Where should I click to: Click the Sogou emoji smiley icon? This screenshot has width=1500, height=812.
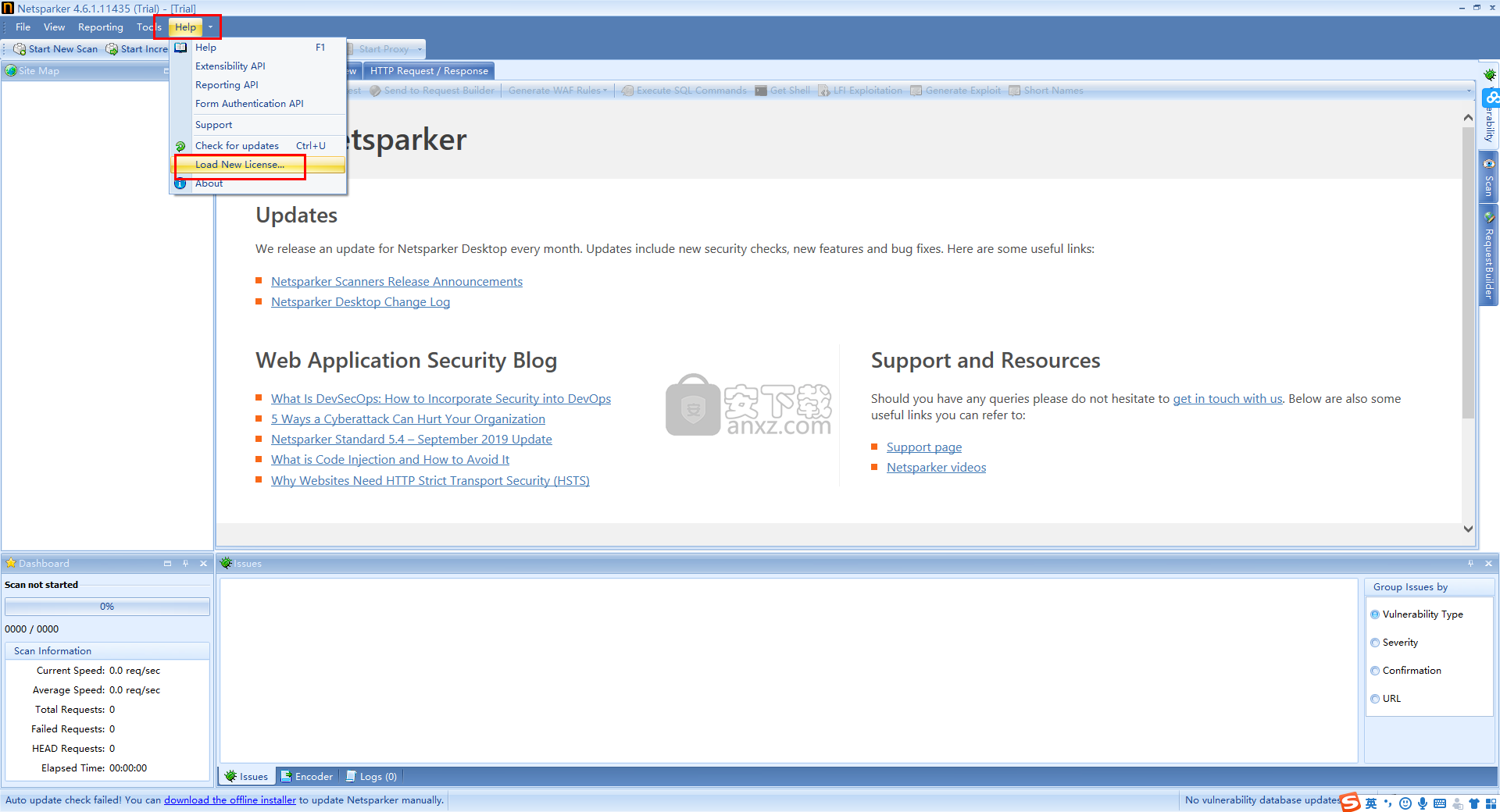pos(1405,803)
